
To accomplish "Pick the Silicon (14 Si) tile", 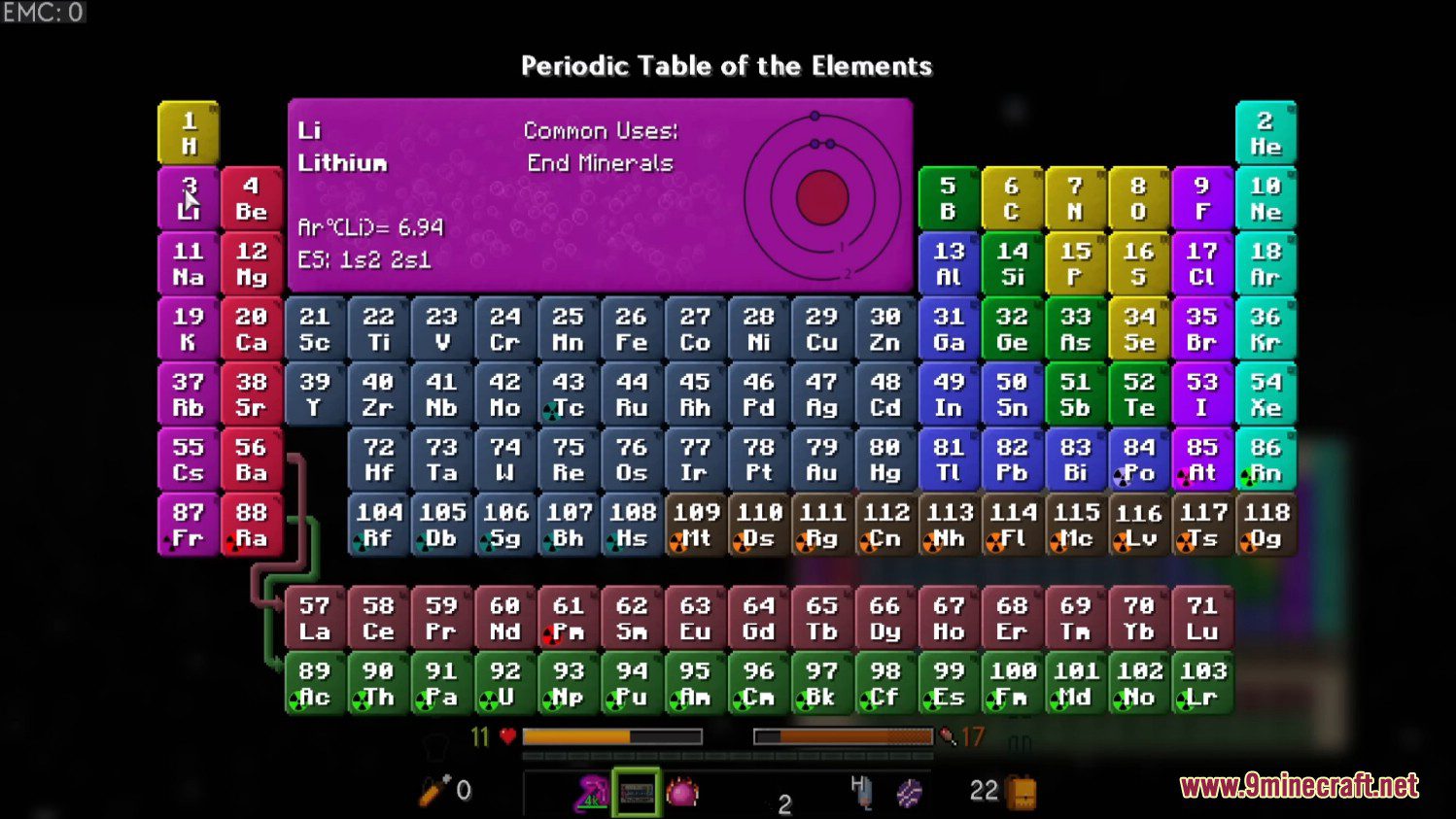I will coord(1012,263).
